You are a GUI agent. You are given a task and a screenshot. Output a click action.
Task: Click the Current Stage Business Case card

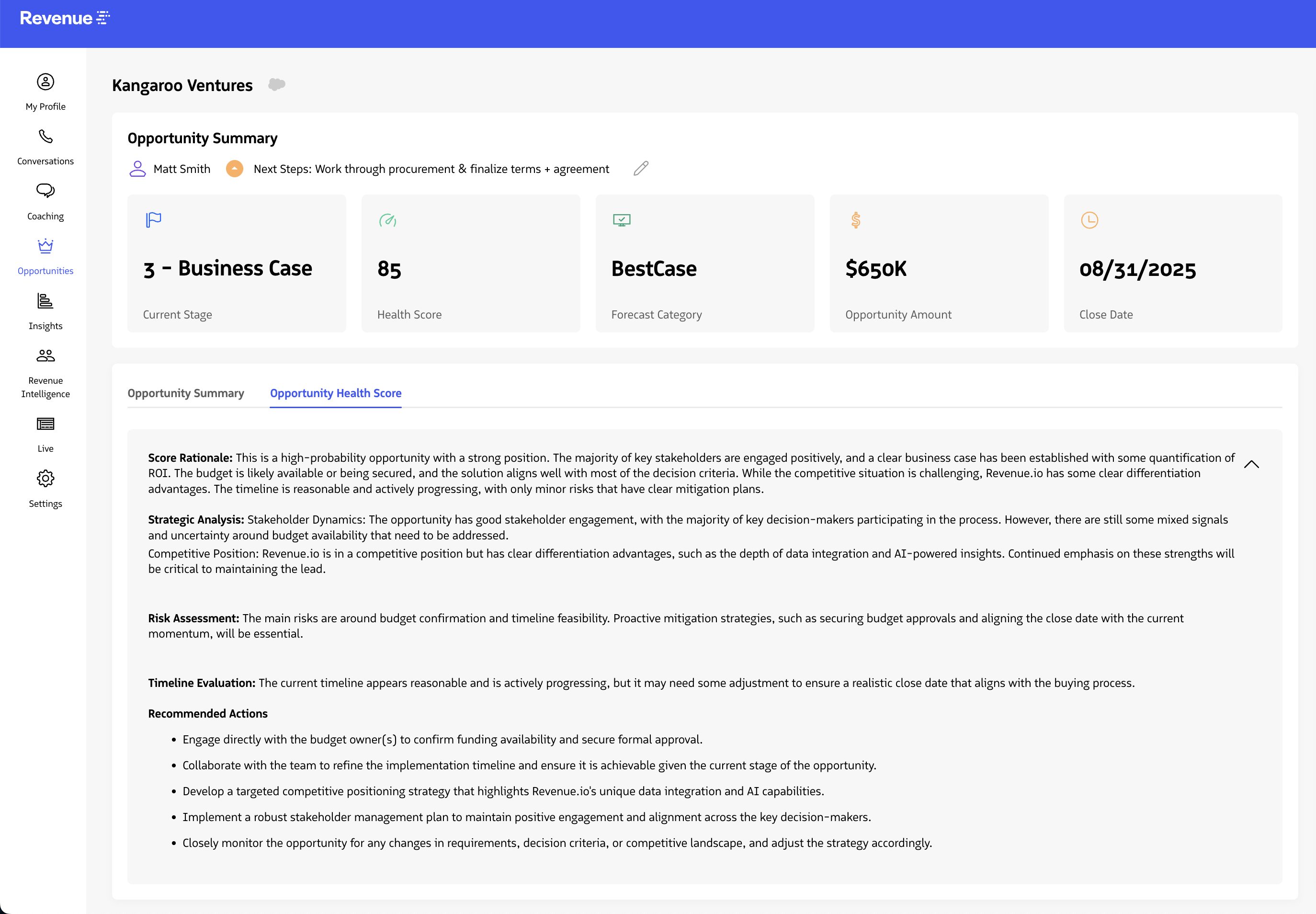pyautogui.click(x=237, y=263)
